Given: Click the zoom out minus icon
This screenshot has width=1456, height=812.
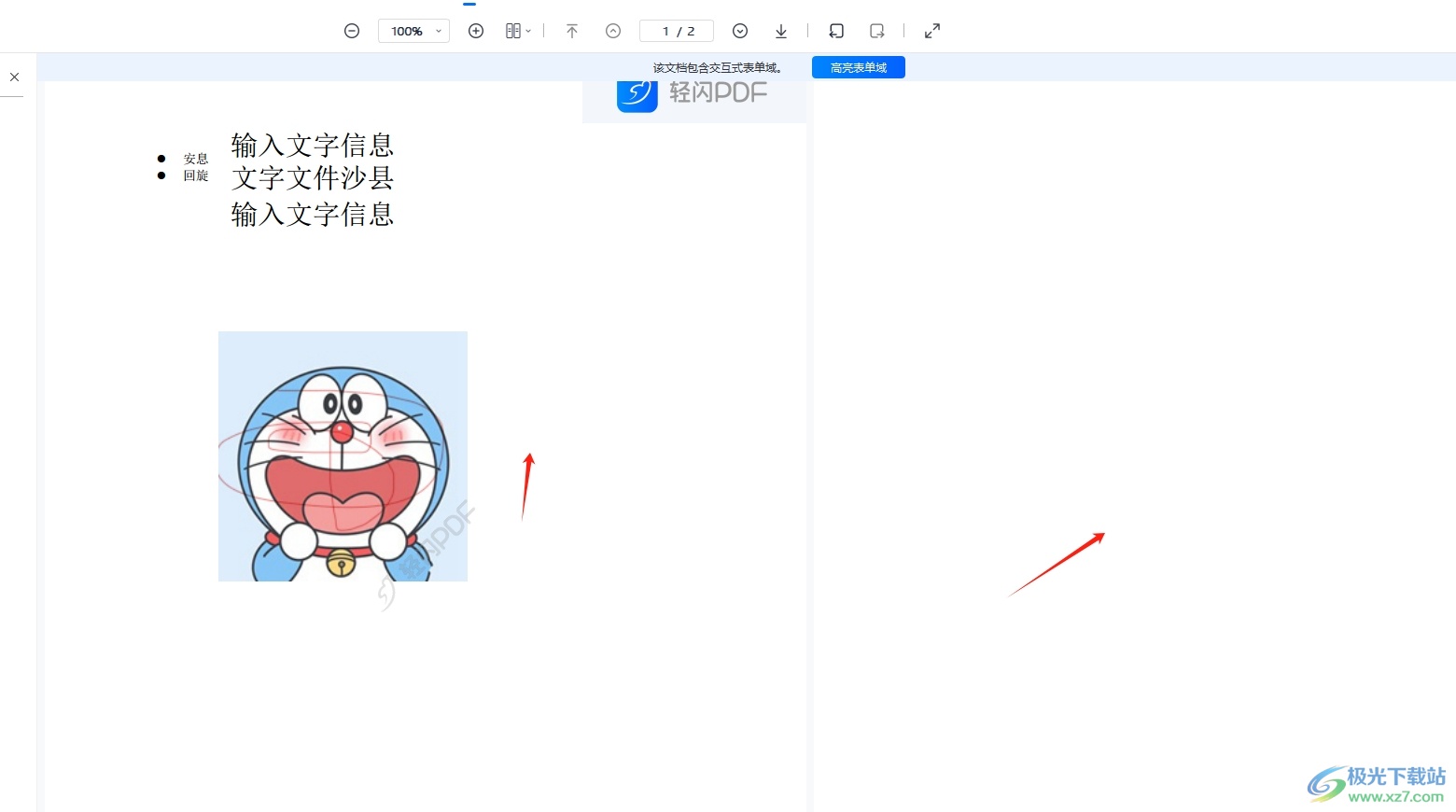Looking at the screenshot, I should (x=352, y=31).
